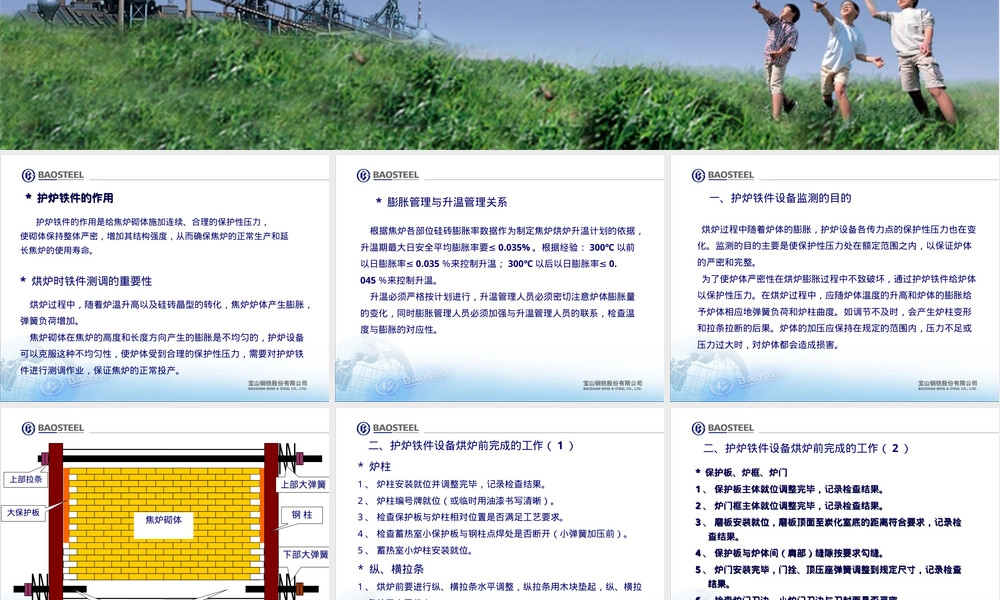Click BAOSTEEL logo on 工作（2）slide

point(722,428)
